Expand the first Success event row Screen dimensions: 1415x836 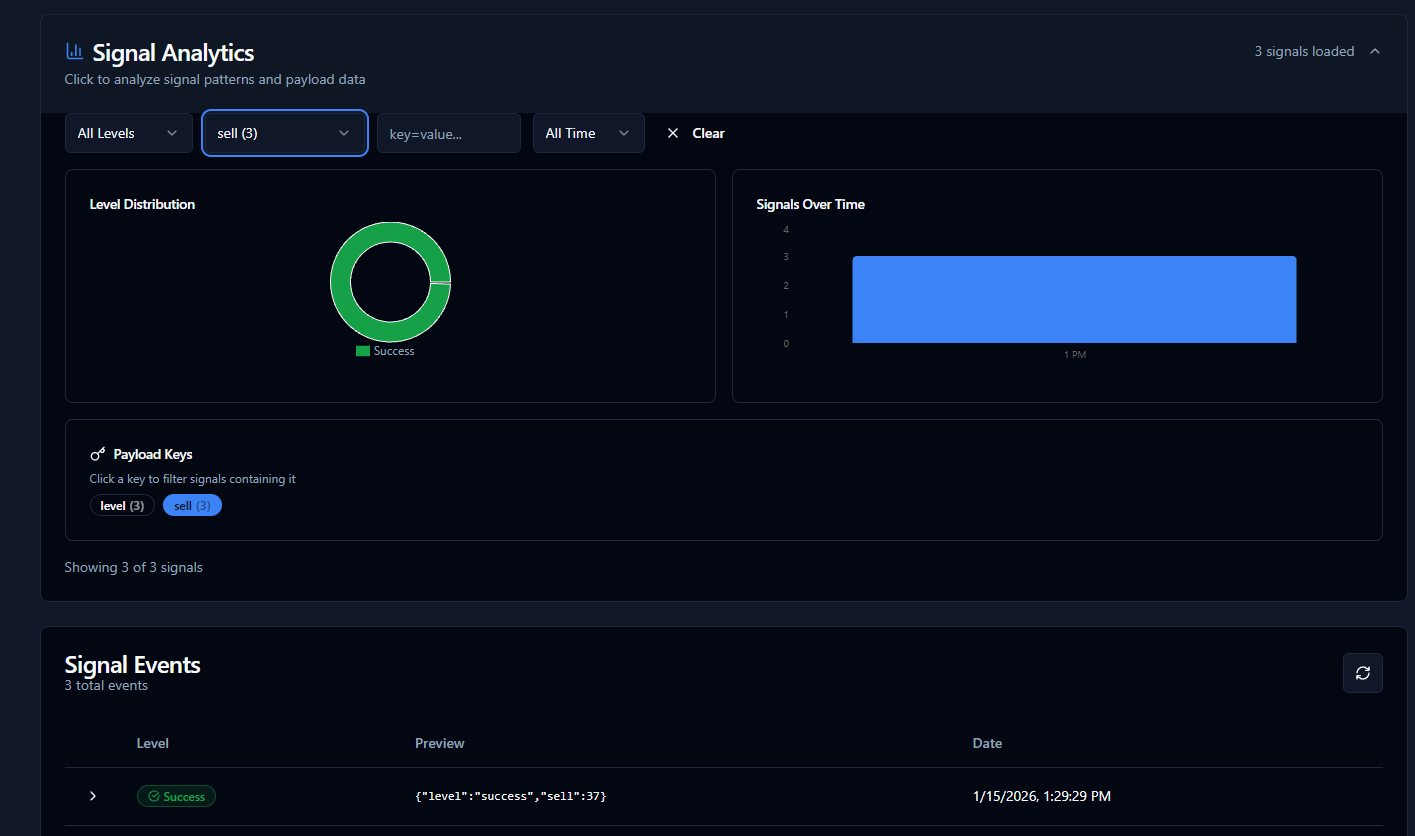pos(92,796)
